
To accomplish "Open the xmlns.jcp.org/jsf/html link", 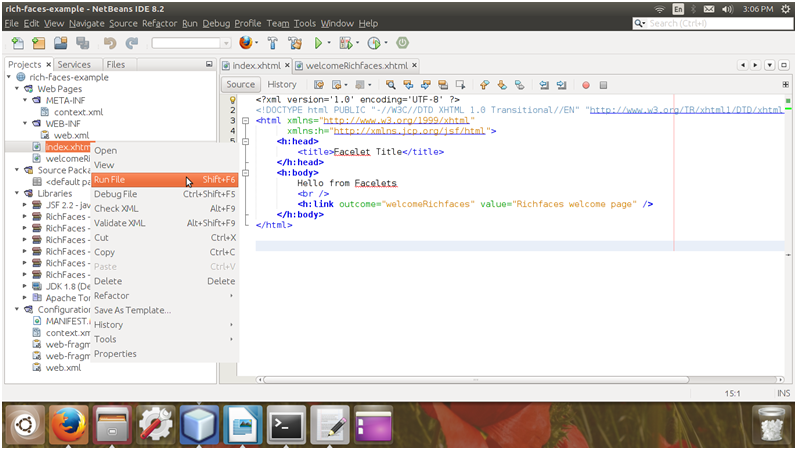I will 409,131.
